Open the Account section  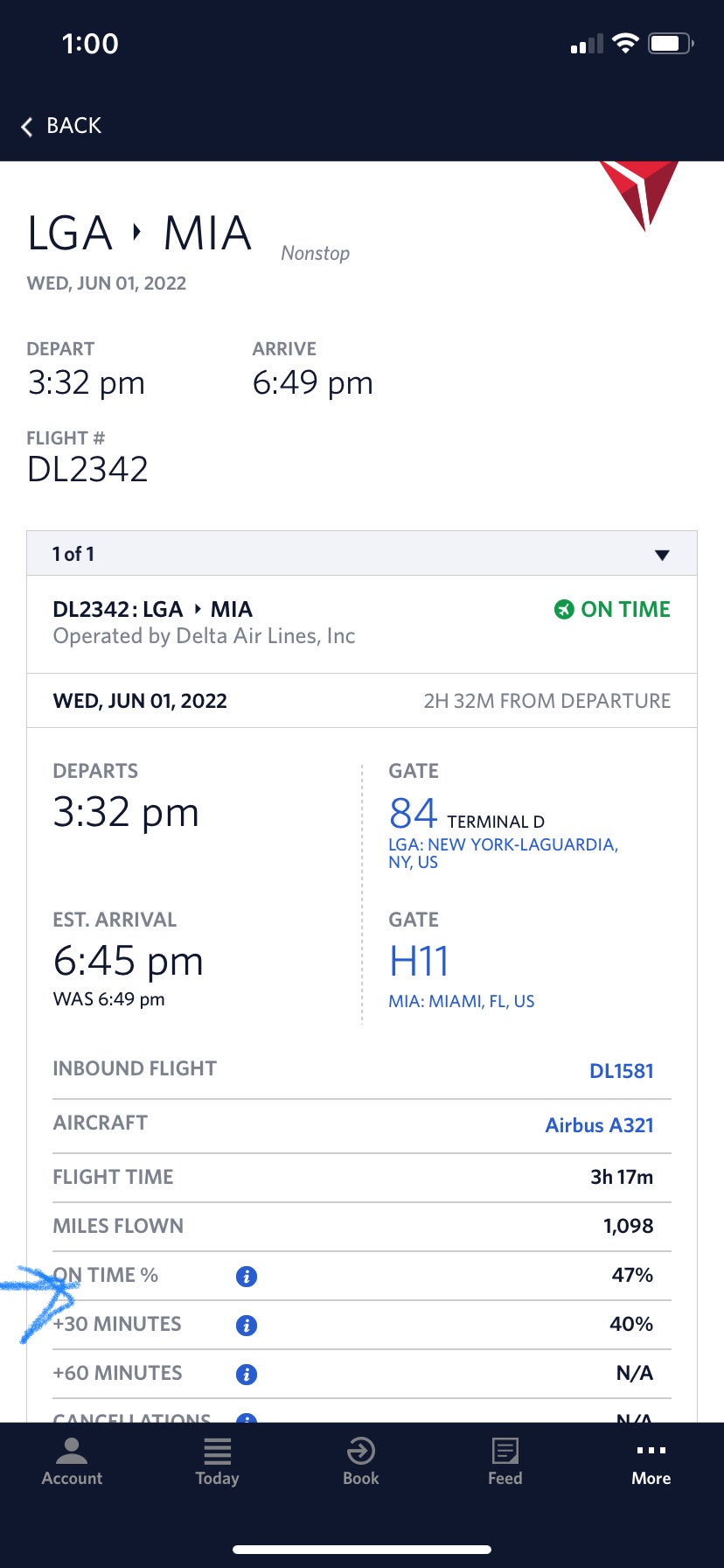71,1461
